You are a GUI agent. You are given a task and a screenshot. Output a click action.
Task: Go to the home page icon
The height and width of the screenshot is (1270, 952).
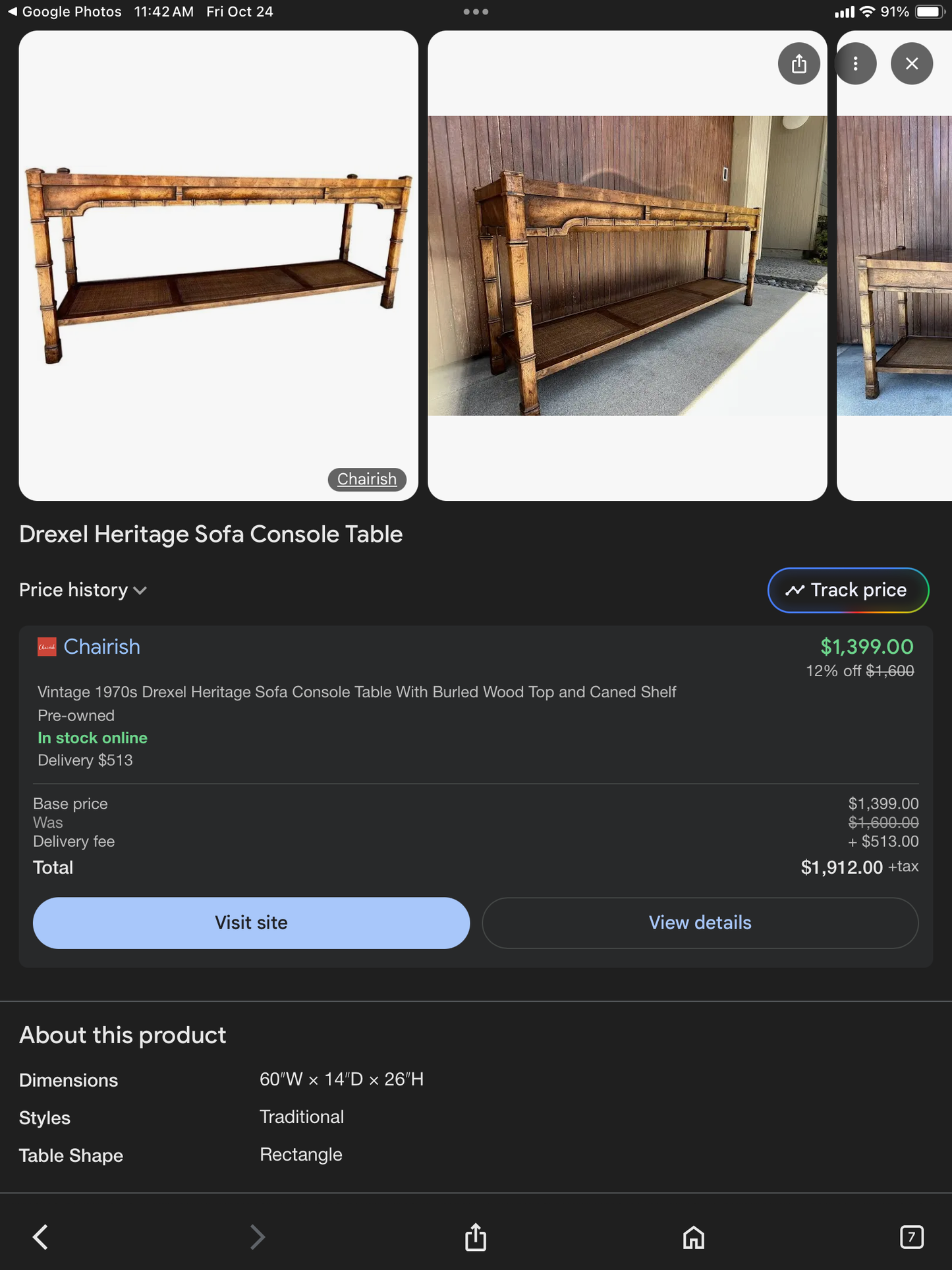pos(694,1237)
